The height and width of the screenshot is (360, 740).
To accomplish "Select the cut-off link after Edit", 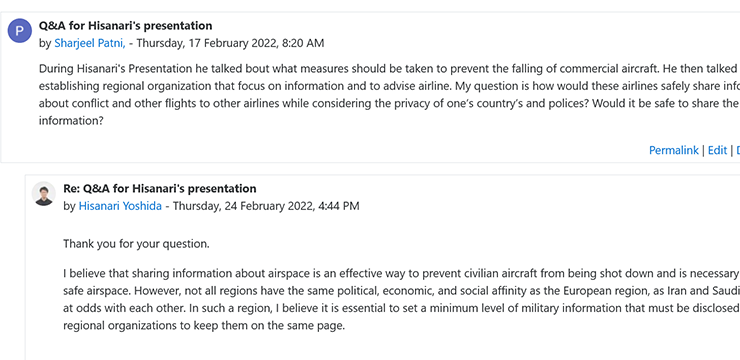I will click(738, 150).
